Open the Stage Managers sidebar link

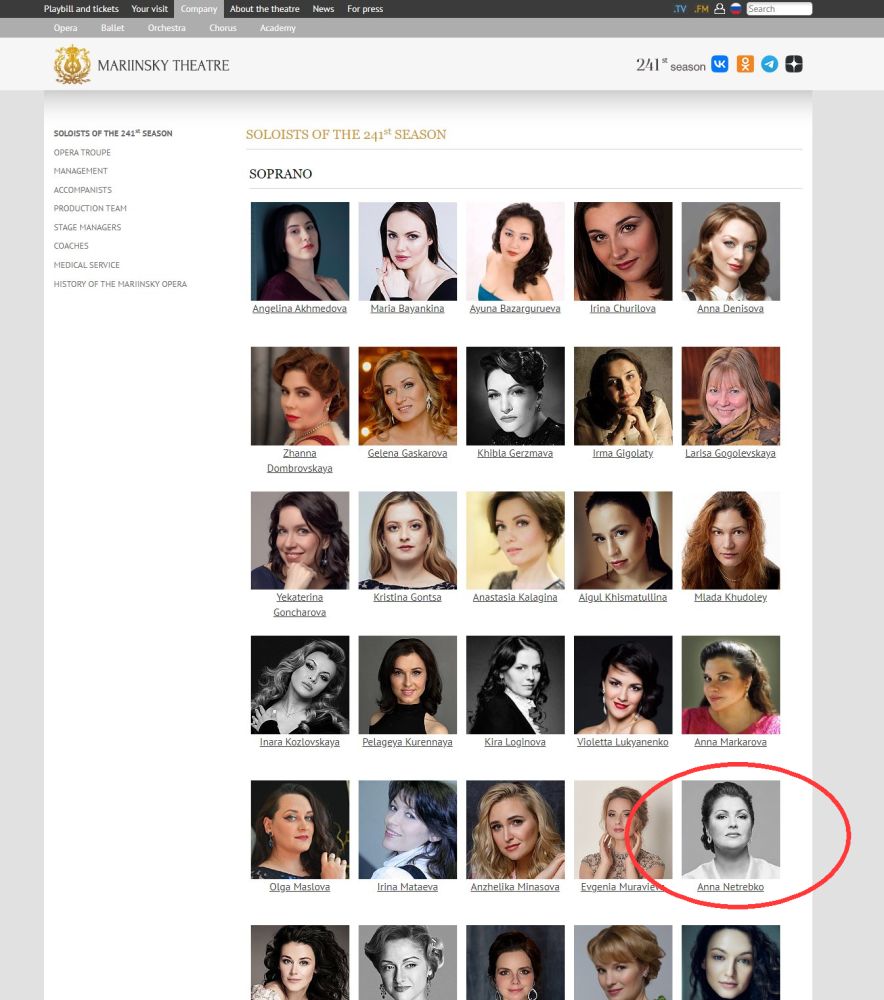click(87, 228)
